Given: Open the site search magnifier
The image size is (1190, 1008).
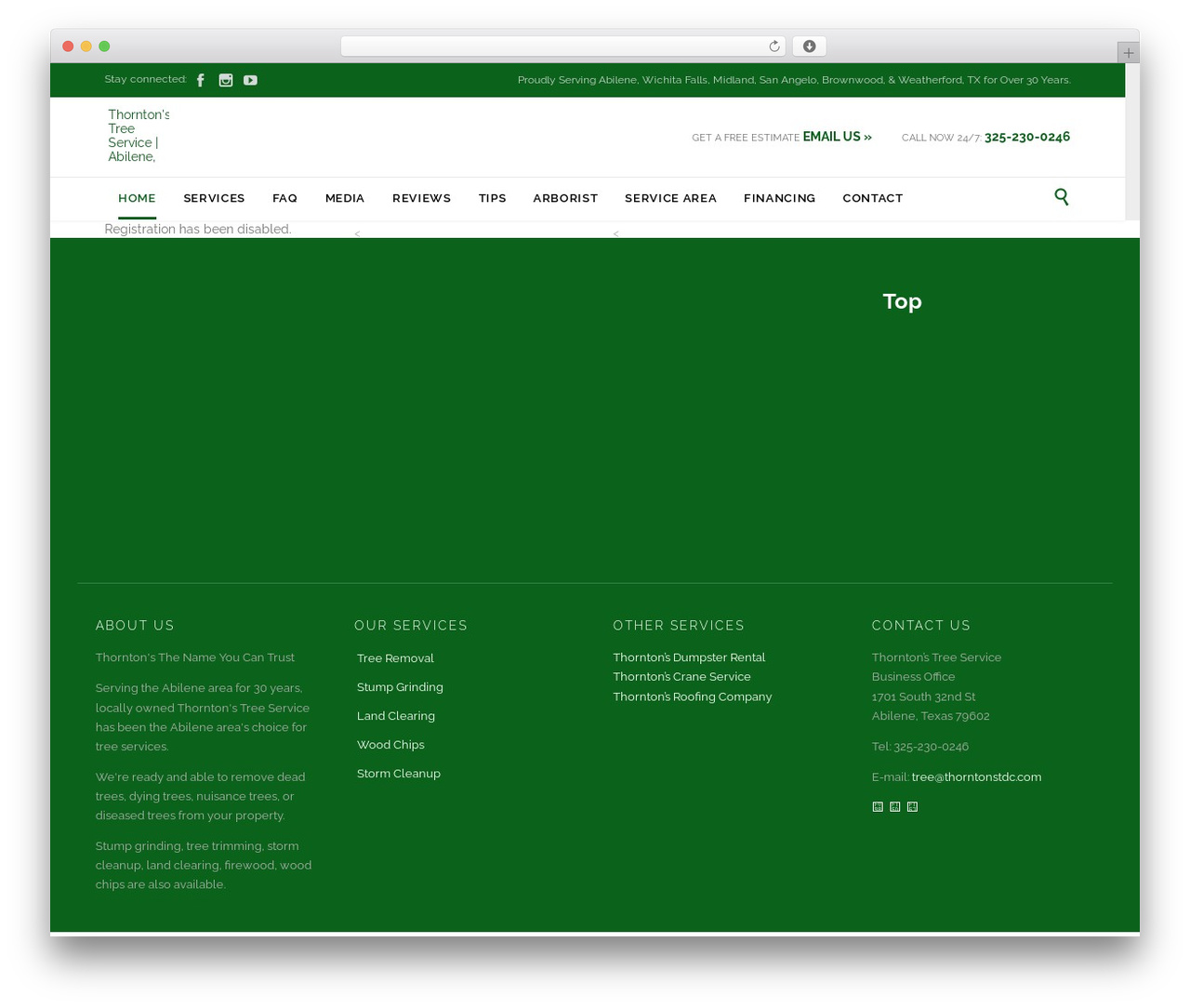Looking at the screenshot, I should [x=1062, y=196].
